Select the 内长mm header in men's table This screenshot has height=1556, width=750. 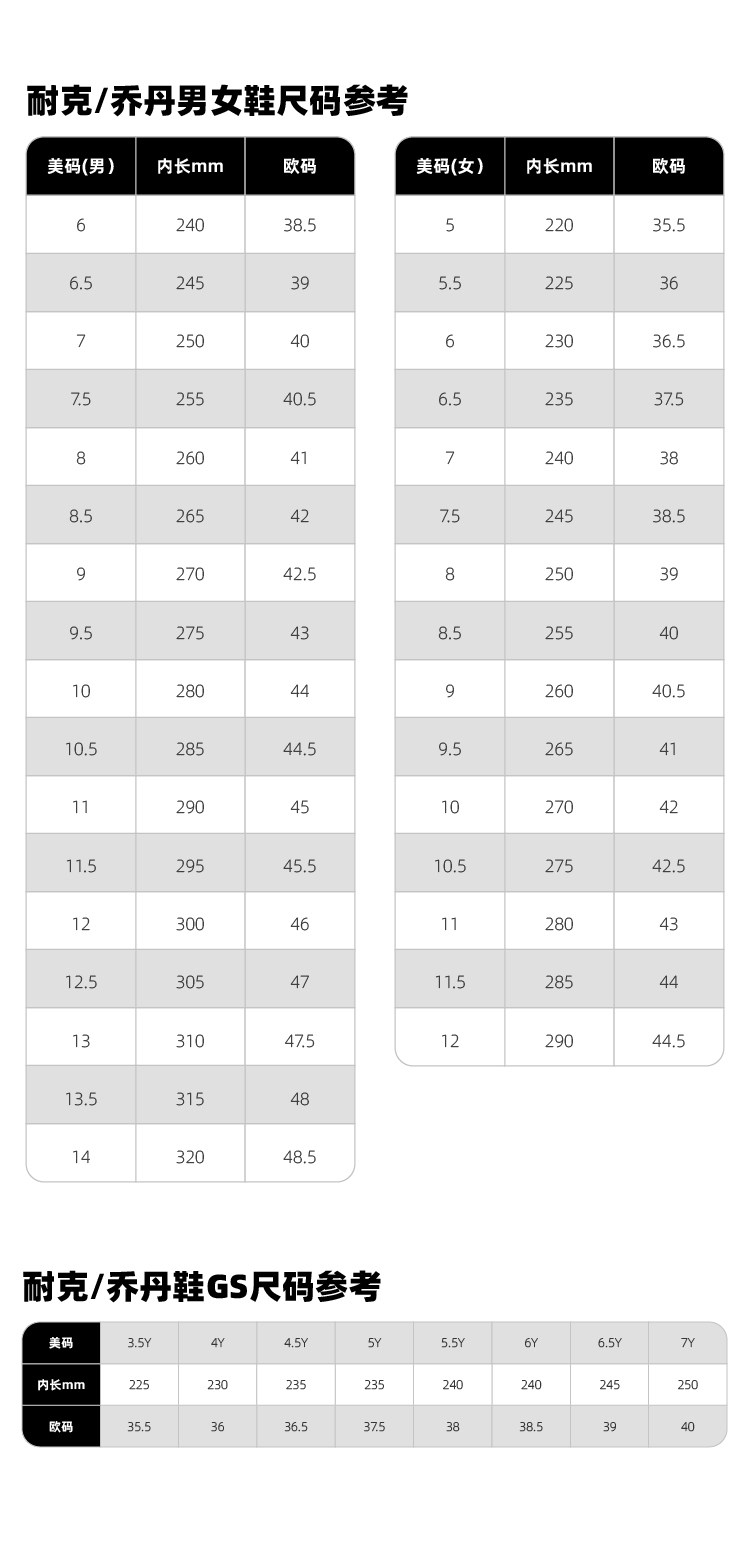[190, 166]
